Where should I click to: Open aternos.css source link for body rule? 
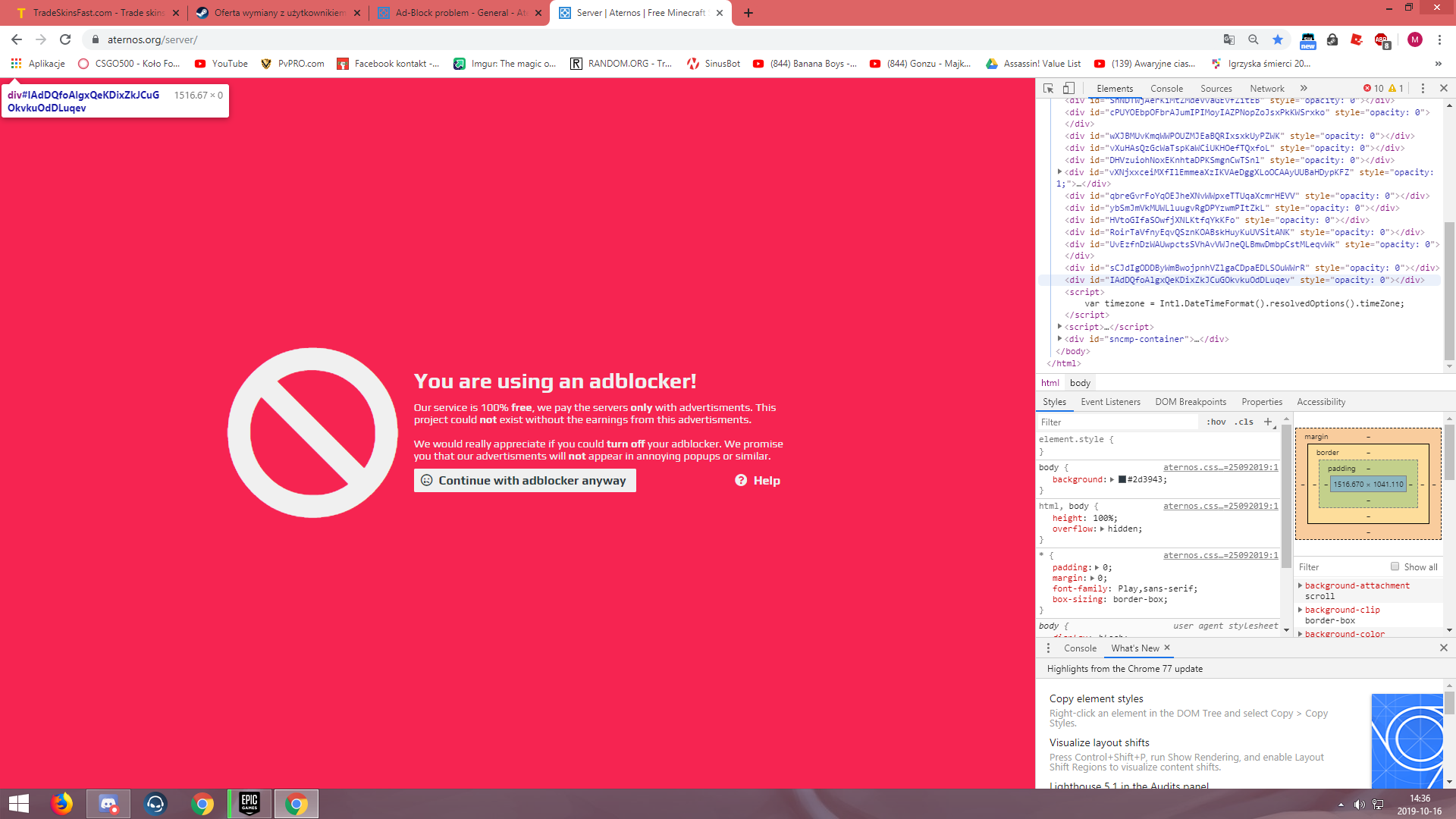click(x=1221, y=467)
